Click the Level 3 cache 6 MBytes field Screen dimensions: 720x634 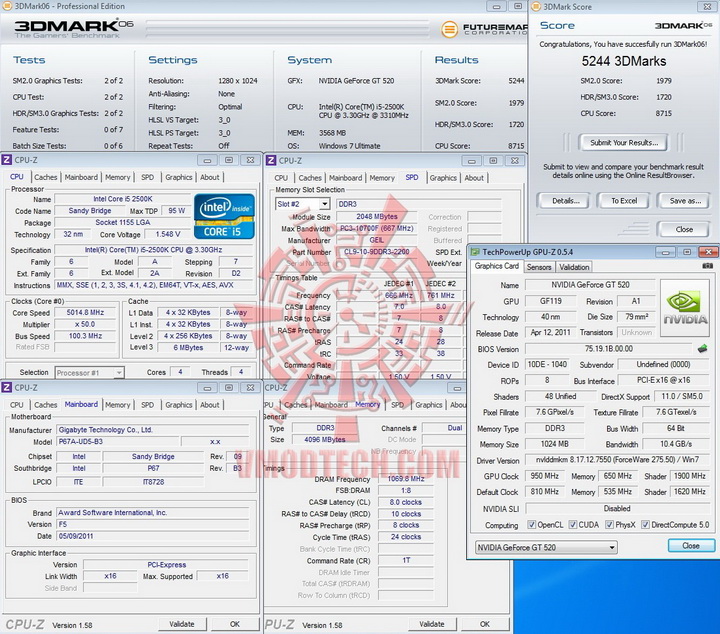188,348
